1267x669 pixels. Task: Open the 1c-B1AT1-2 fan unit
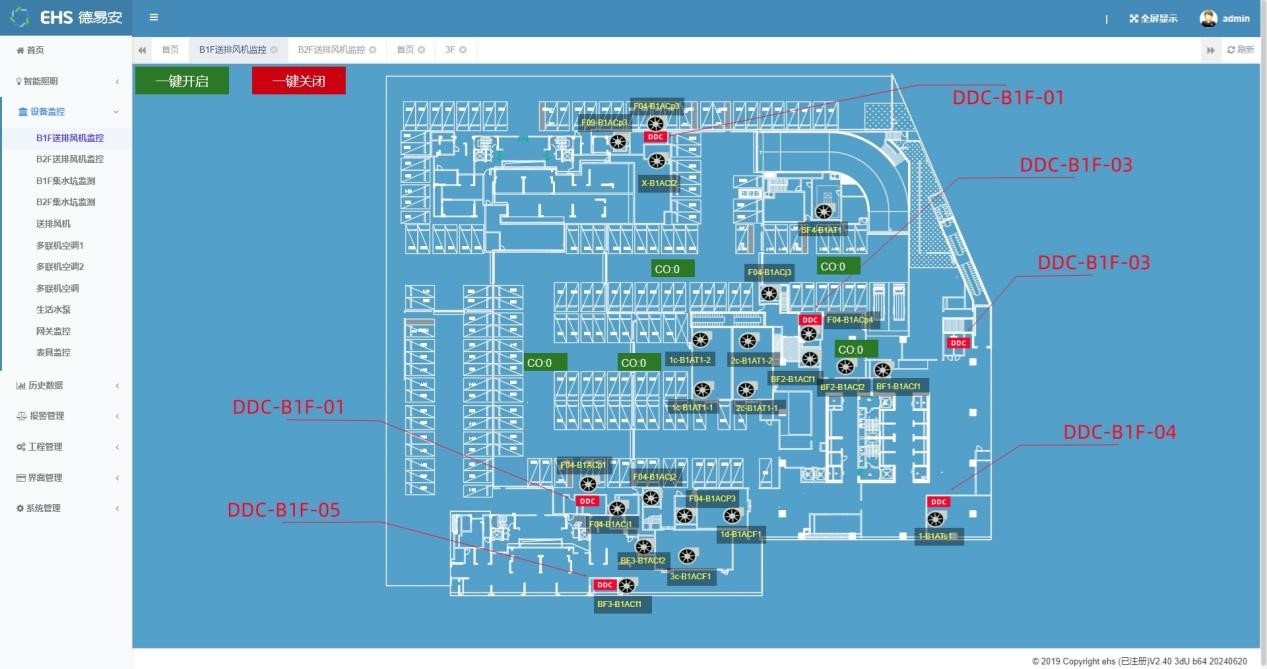(x=701, y=340)
